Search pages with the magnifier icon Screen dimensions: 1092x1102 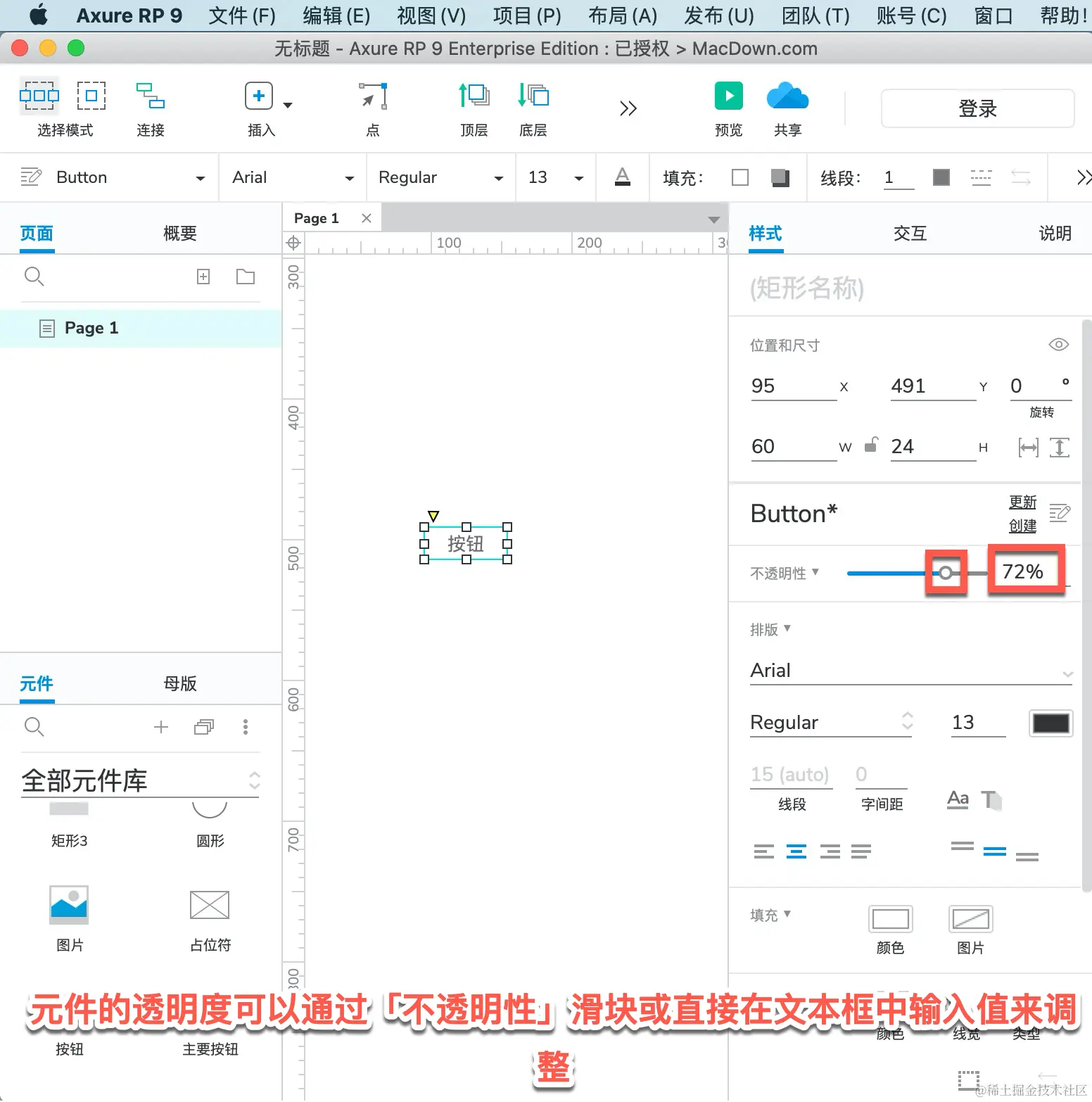pyautogui.click(x=34, y=277)
